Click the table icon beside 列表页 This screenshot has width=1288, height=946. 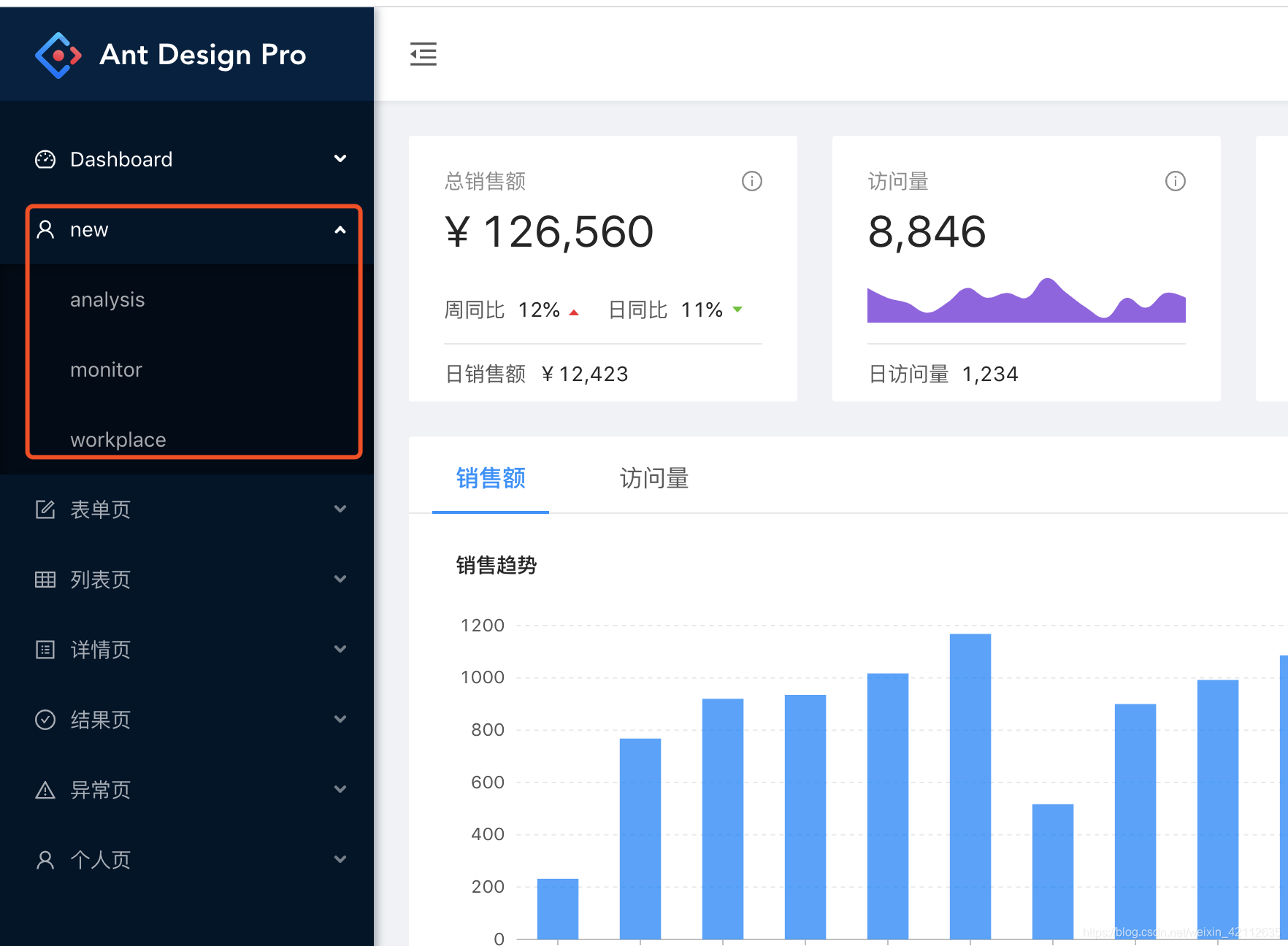pyautogui.click(x=45, y=580)
